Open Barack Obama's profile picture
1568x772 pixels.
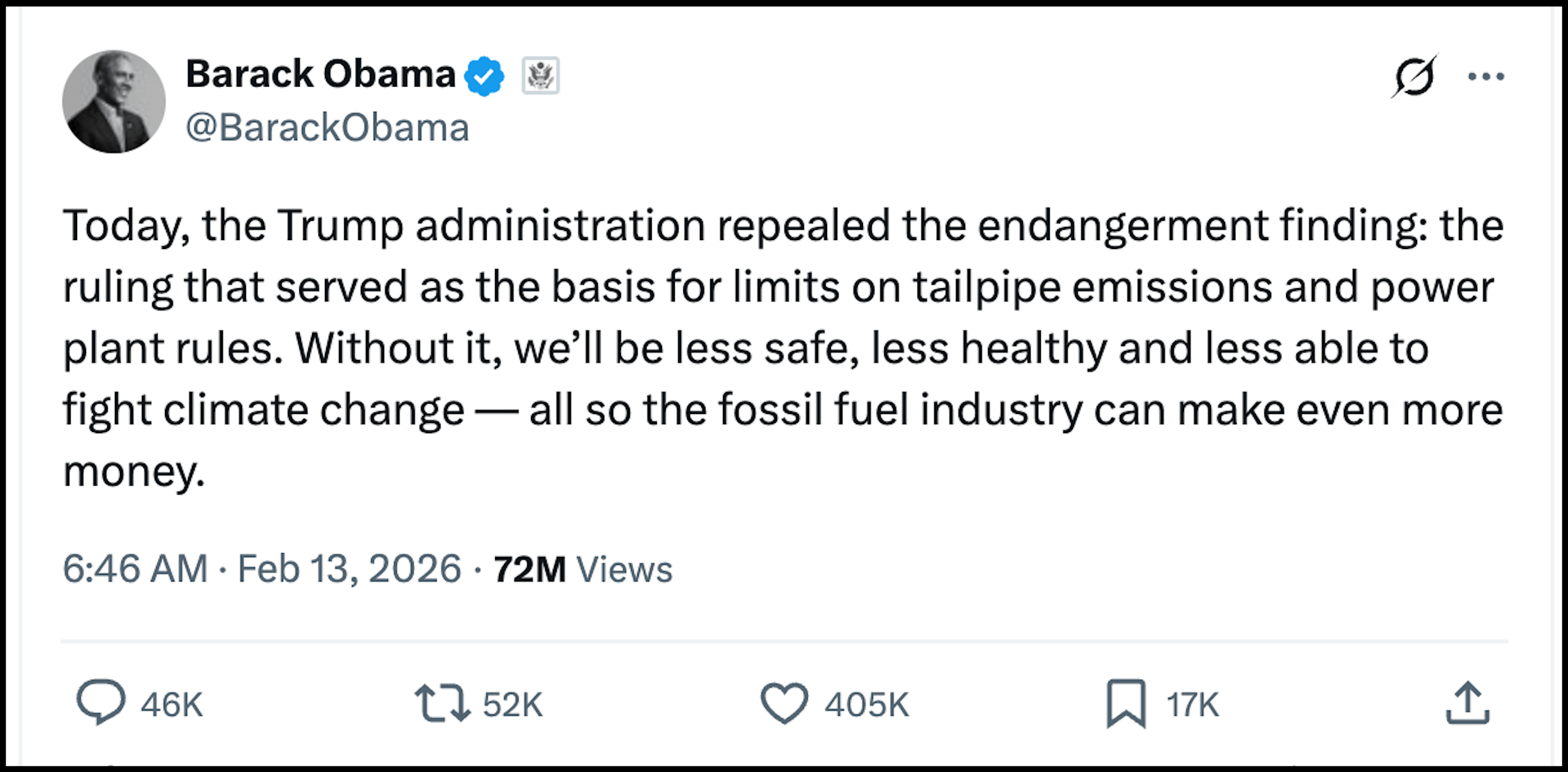point(114,101)
